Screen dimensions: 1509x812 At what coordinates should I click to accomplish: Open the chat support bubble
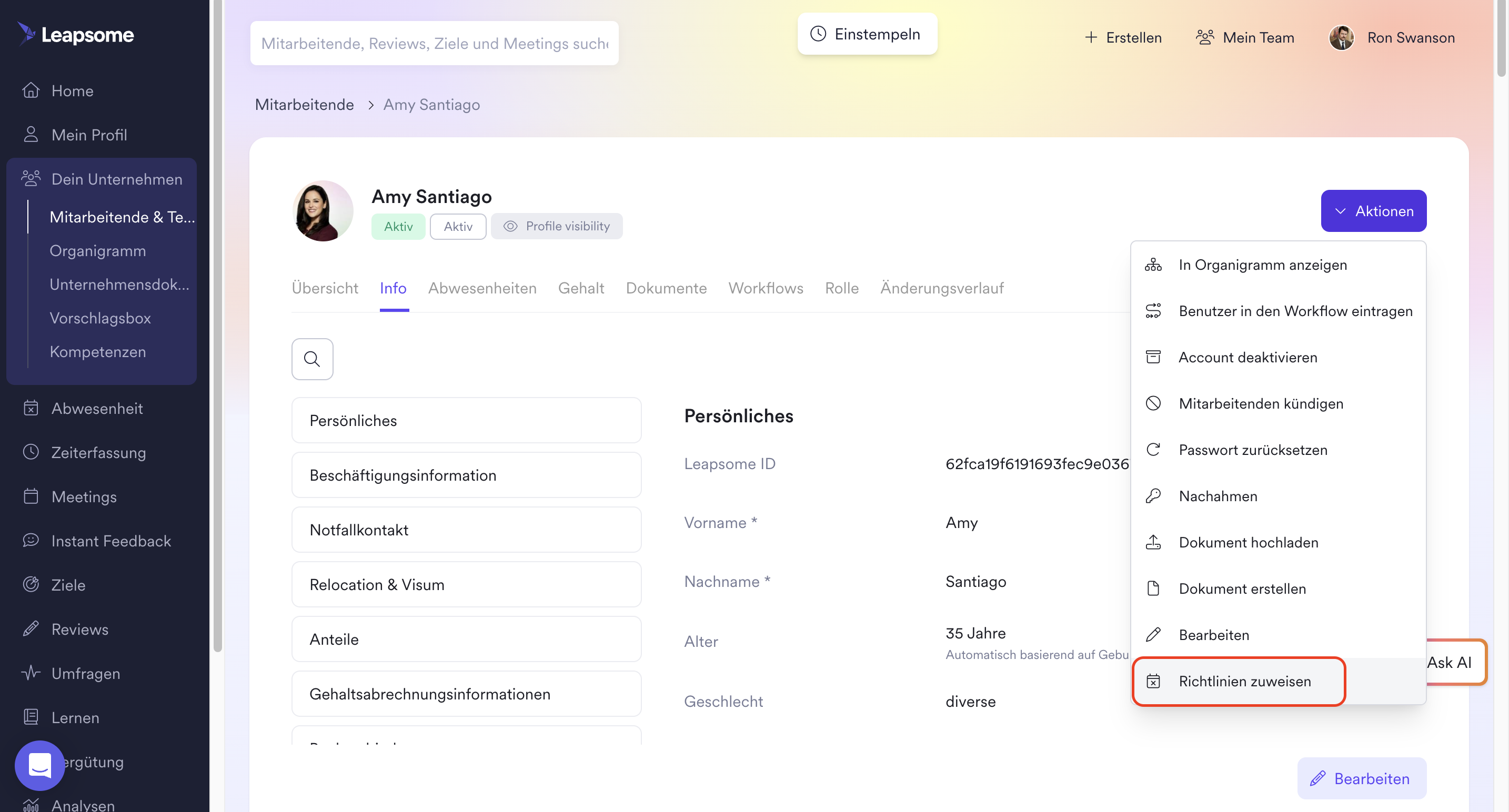pyautogui.click(x=40, y=765)
